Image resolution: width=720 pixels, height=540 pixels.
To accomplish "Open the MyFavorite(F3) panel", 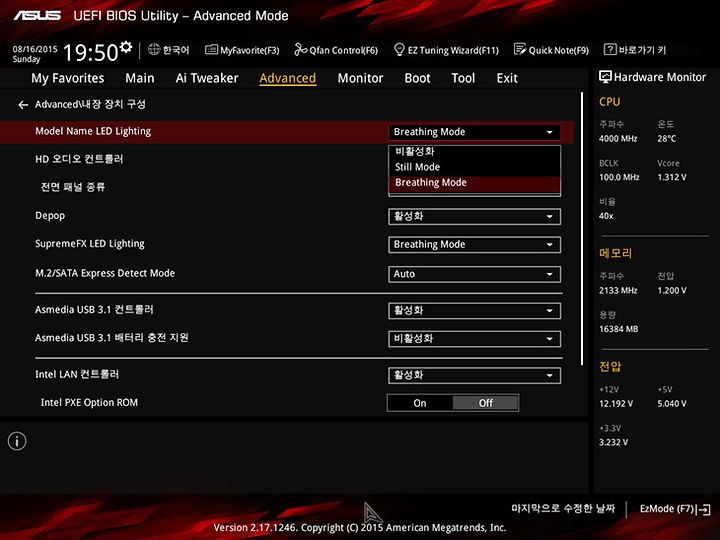I will pos(242,50).
